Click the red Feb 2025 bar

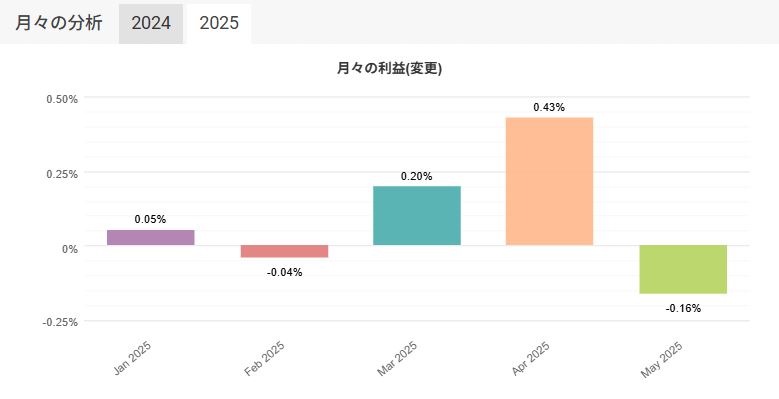pyautogui.click(x=284, y=251)
